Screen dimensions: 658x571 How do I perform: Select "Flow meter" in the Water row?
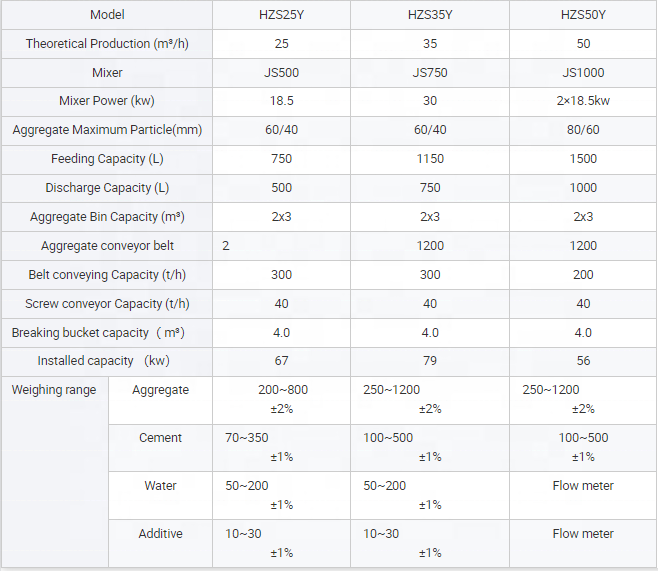click(x=583, y=486)
